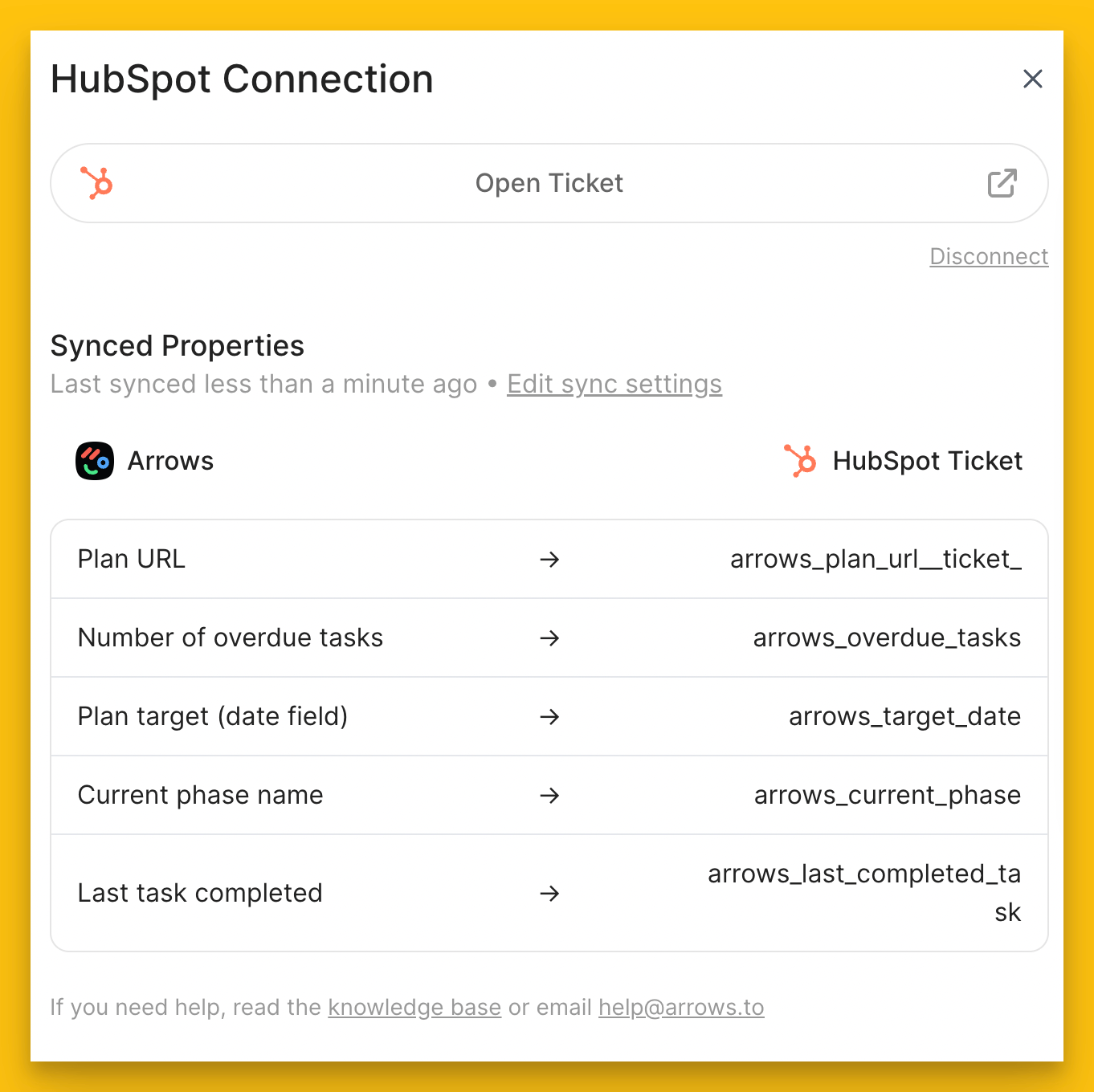The height and width of the screenshot is (1092, 1094).
Task: Select the arrows_overdue_tasks property name
Action: tap(887, 638)
